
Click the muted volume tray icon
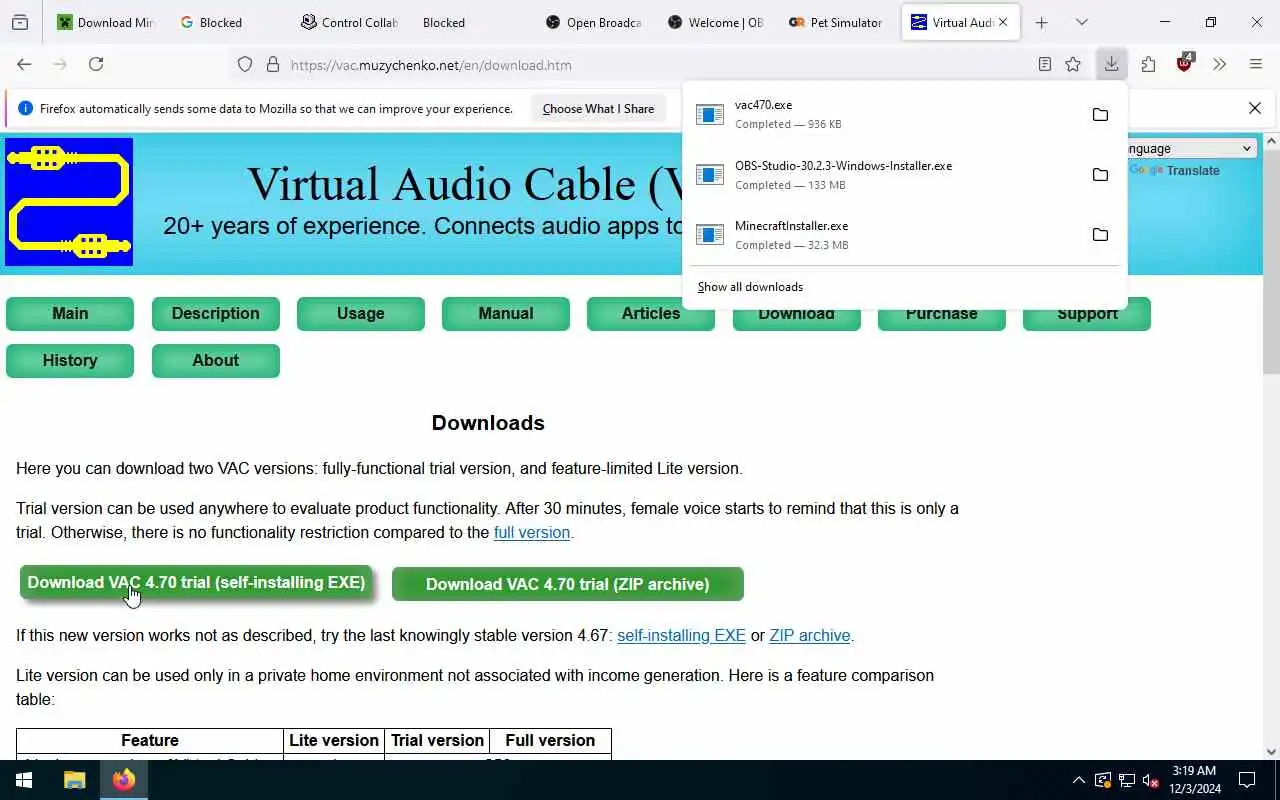click(x=1151, y=780)
